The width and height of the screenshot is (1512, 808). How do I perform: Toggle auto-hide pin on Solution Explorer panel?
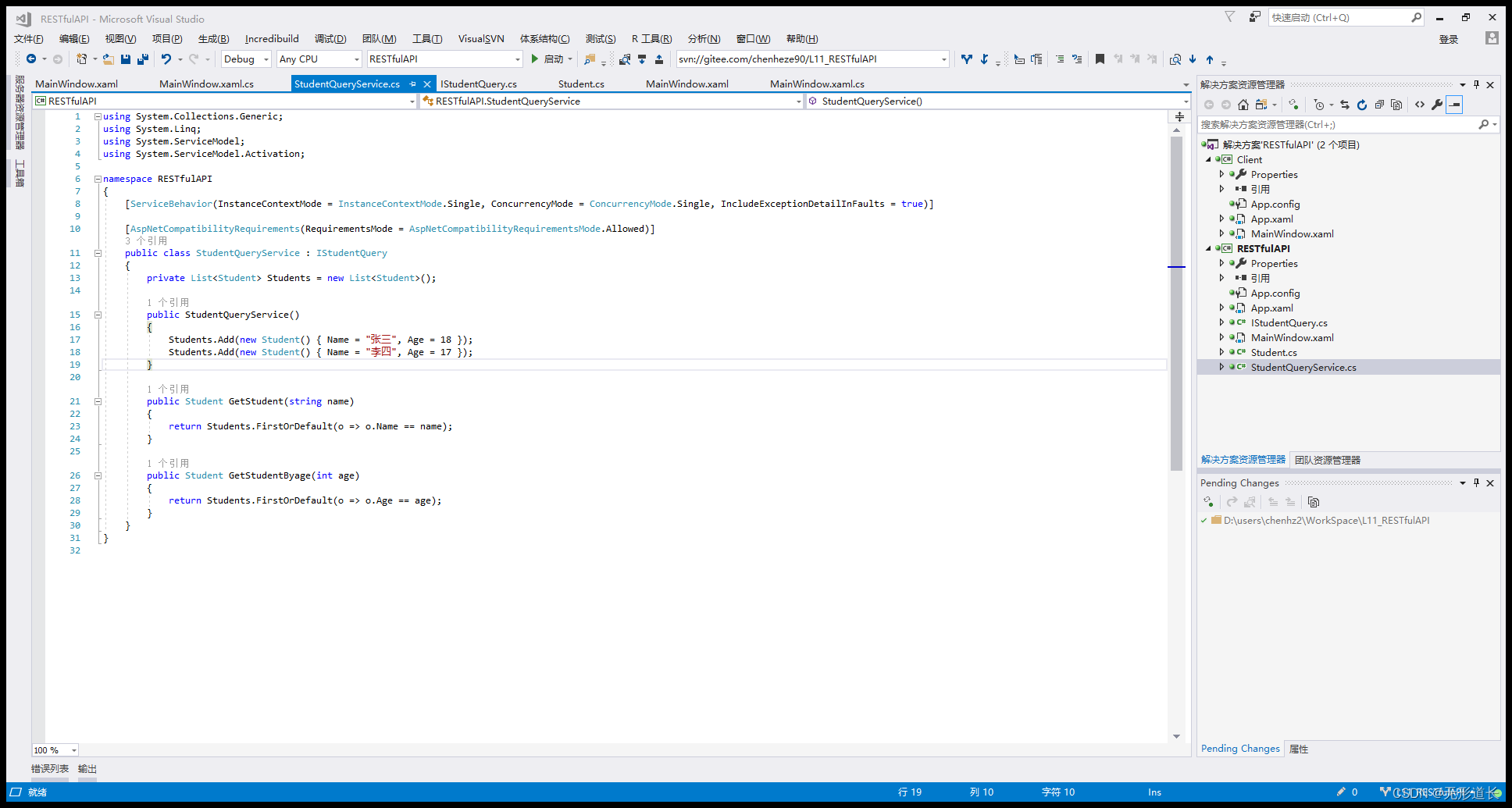click(x=1476, y=84)
